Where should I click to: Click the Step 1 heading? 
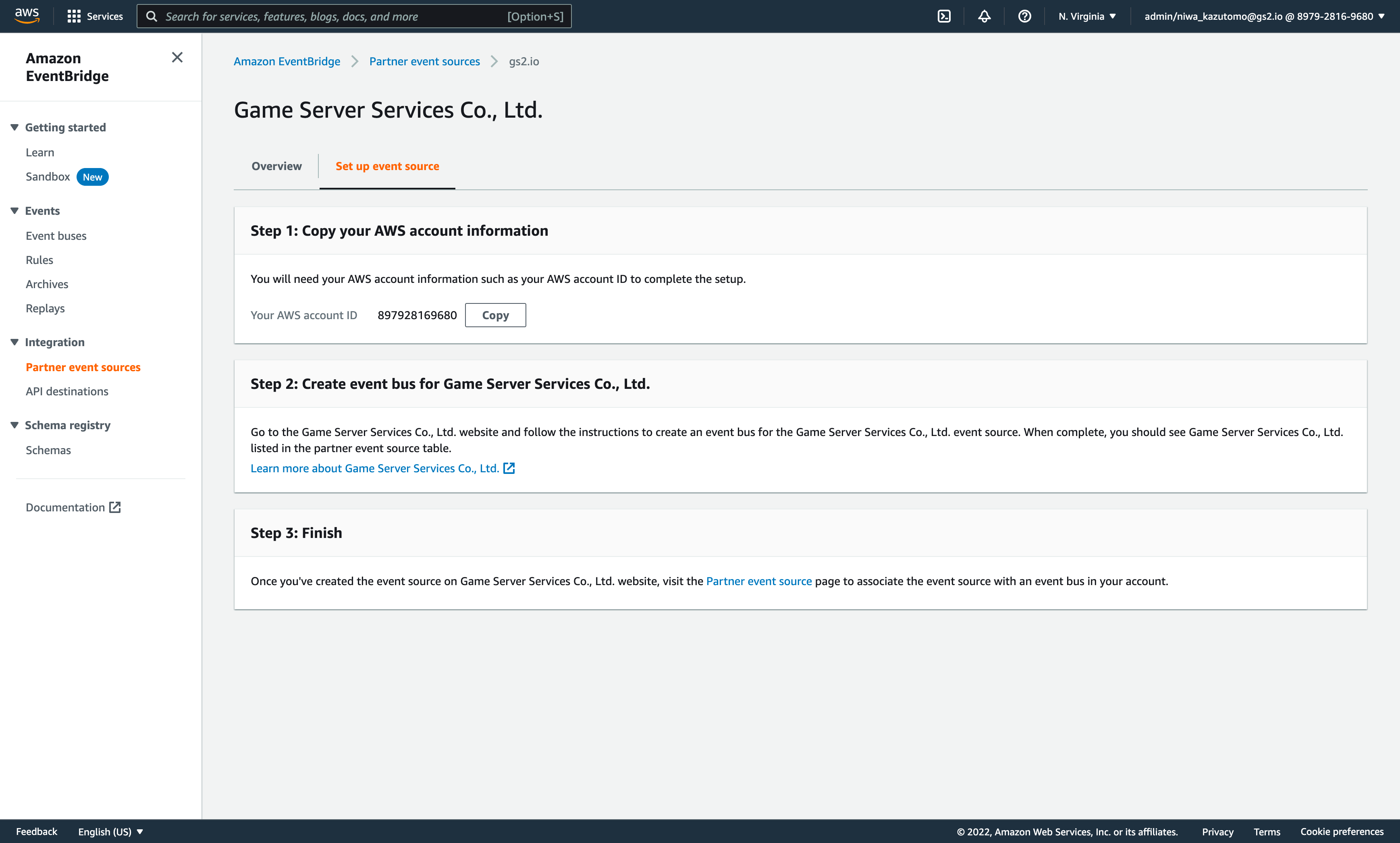click(x=399, y=230)
